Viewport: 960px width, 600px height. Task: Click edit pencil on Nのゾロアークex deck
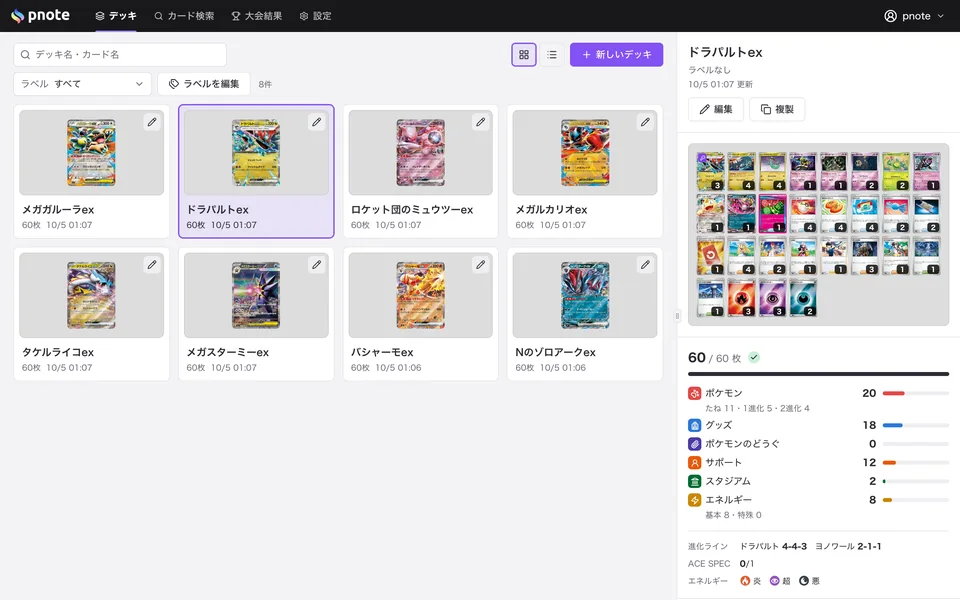645,264
